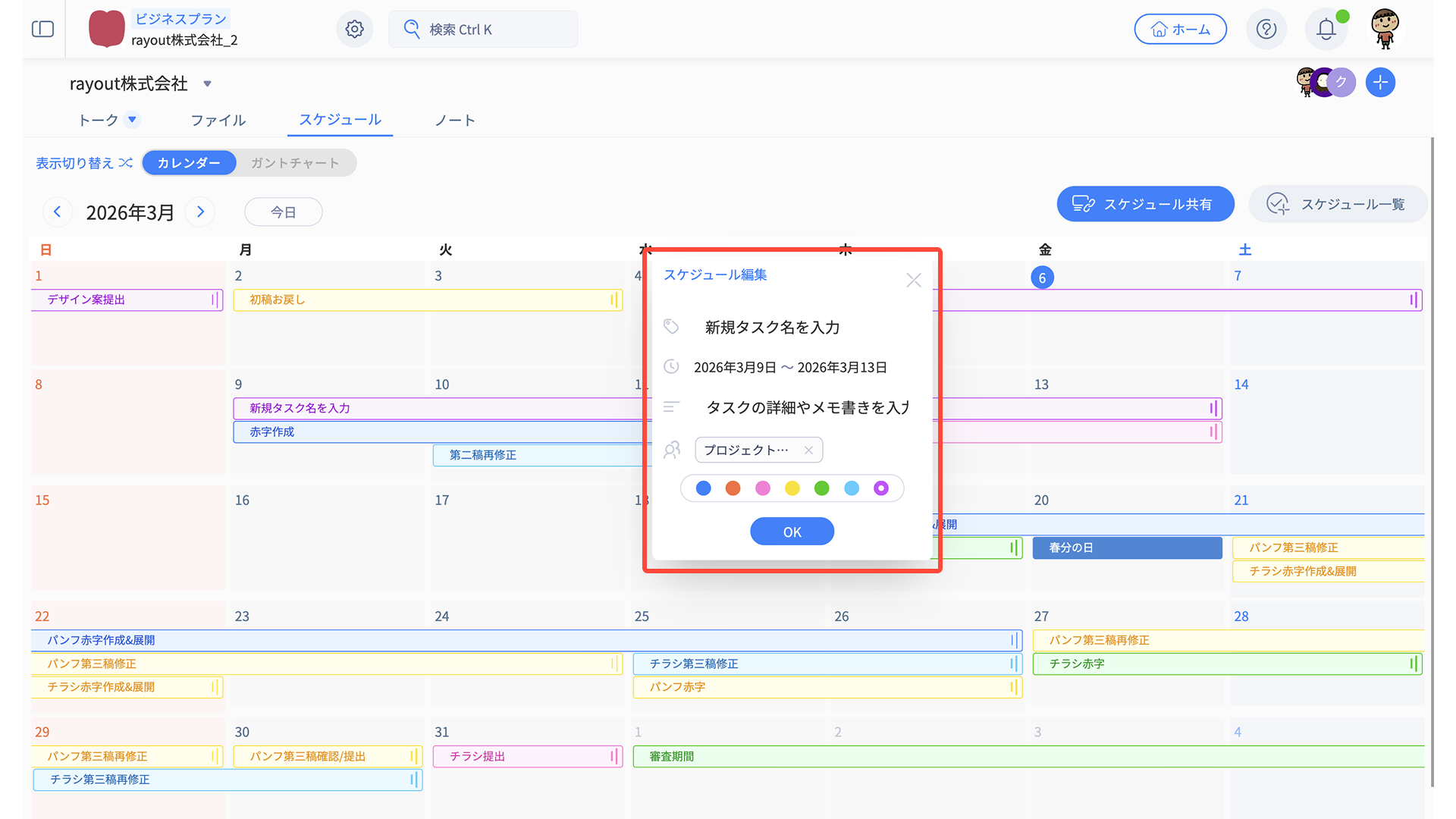
Task: Open settings gear icon in header
Action: (x=354, y=29)
